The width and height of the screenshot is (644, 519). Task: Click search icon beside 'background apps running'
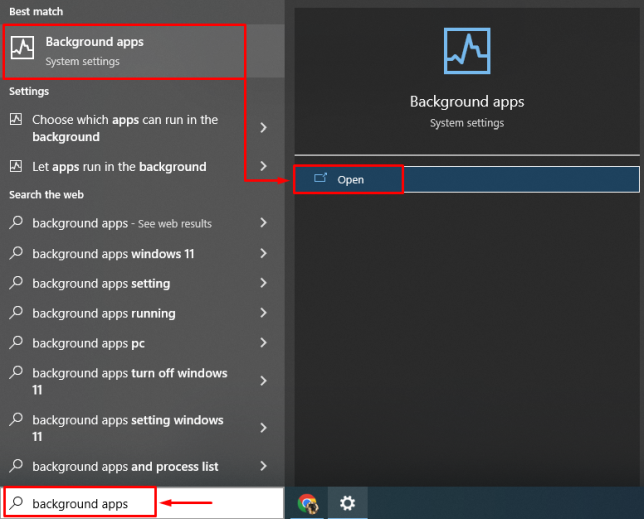[x=16, y=312]
